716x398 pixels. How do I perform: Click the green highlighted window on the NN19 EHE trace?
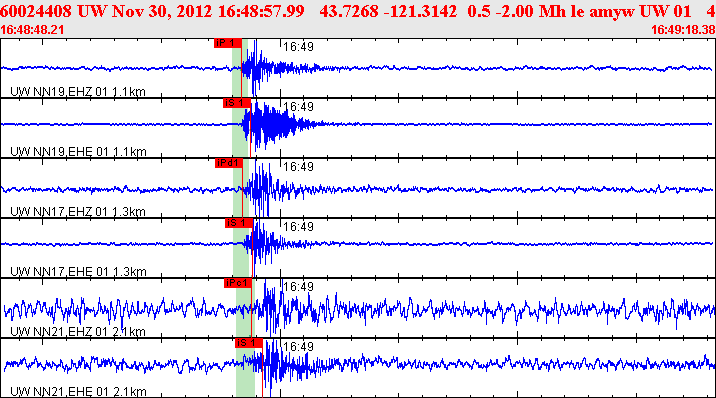tap(240, 128)
